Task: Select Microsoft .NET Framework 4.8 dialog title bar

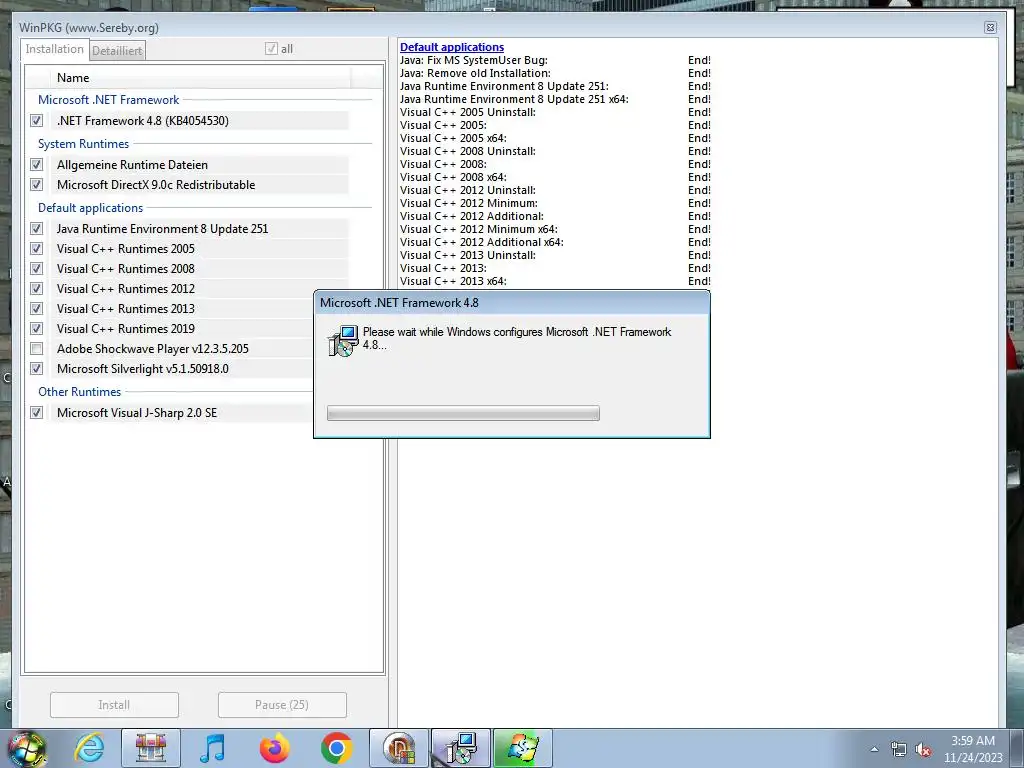Action: pos(511,303)
